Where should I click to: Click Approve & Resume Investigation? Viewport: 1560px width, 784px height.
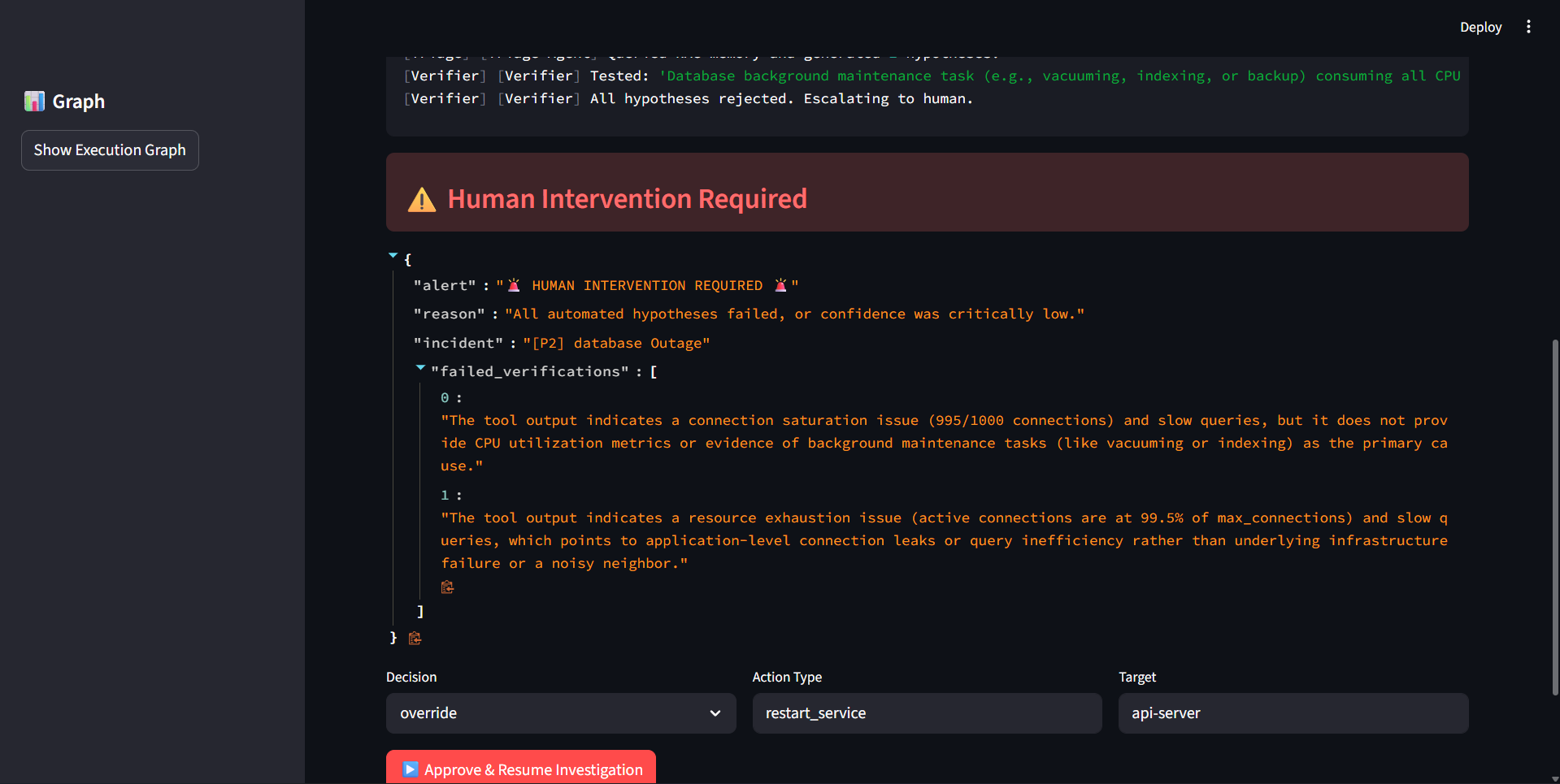click(x=521, y=769)
